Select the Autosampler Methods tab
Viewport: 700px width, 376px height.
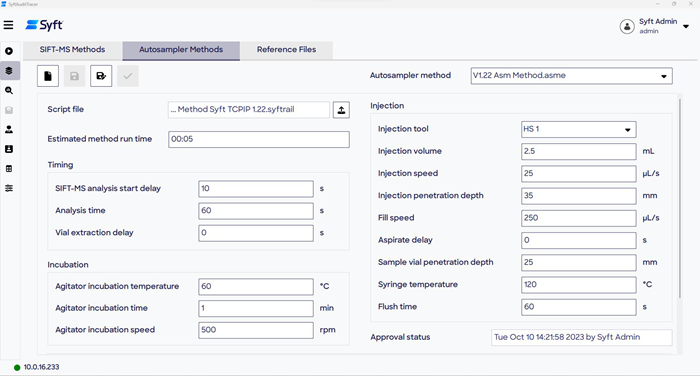pyautogui.click(x=181, y=50)
